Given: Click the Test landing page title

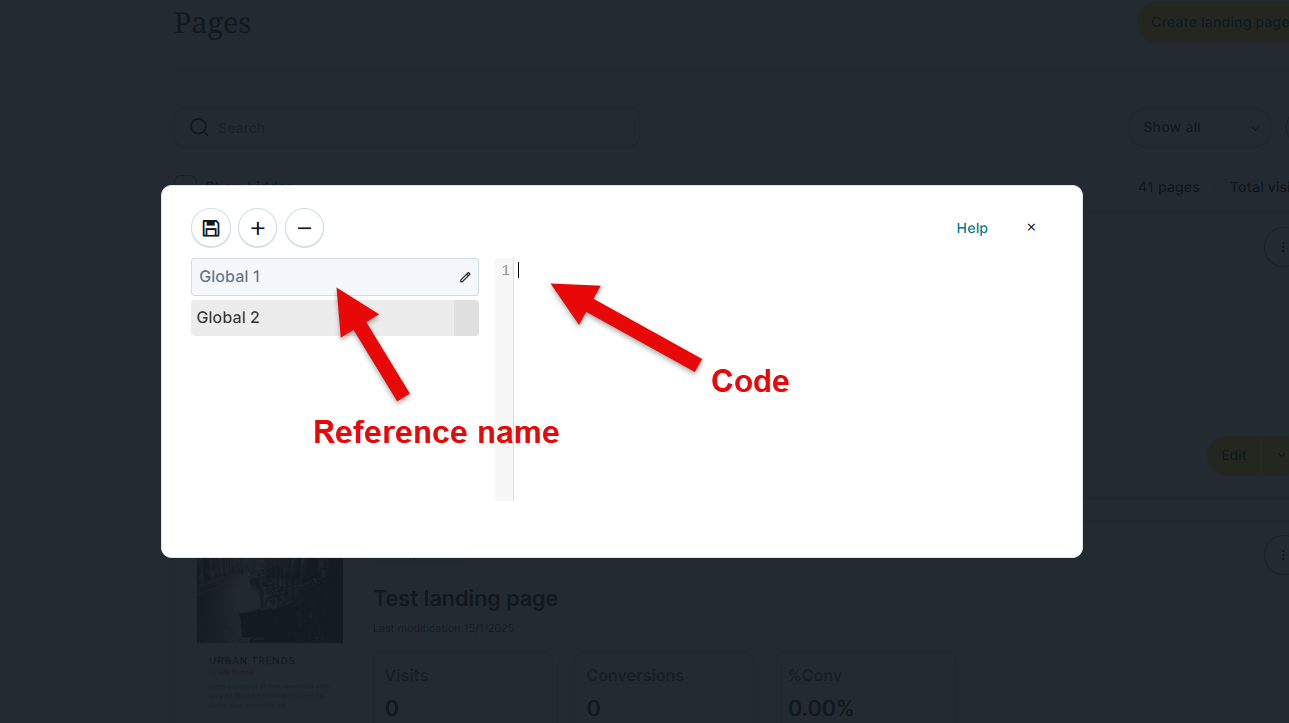Looking at the screenshot, I should [x=465, y=598].
